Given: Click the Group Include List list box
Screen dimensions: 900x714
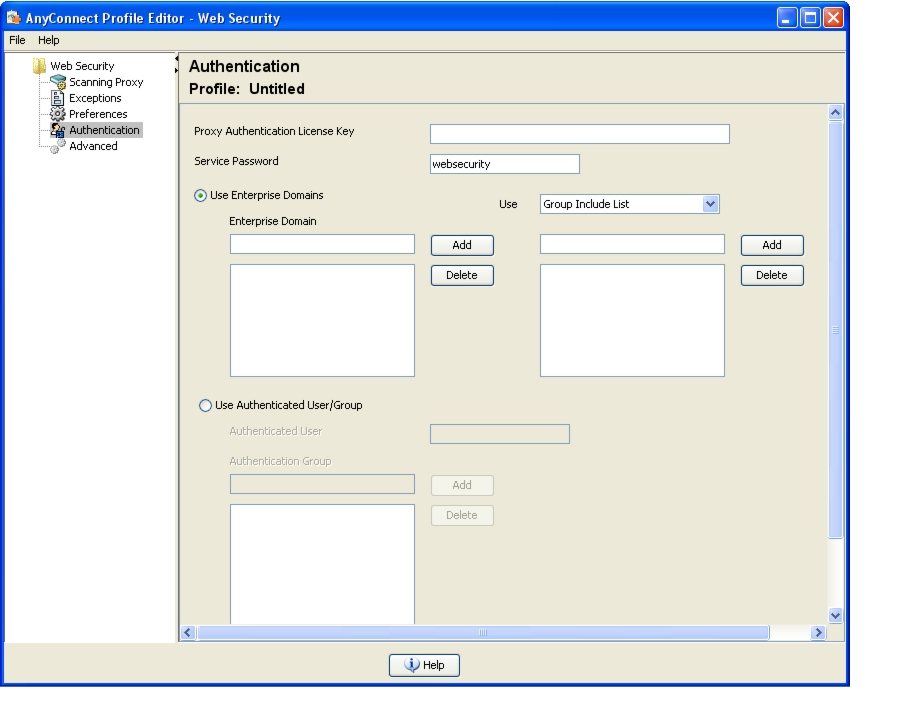Looking at the screenshot, I should 632,320.
